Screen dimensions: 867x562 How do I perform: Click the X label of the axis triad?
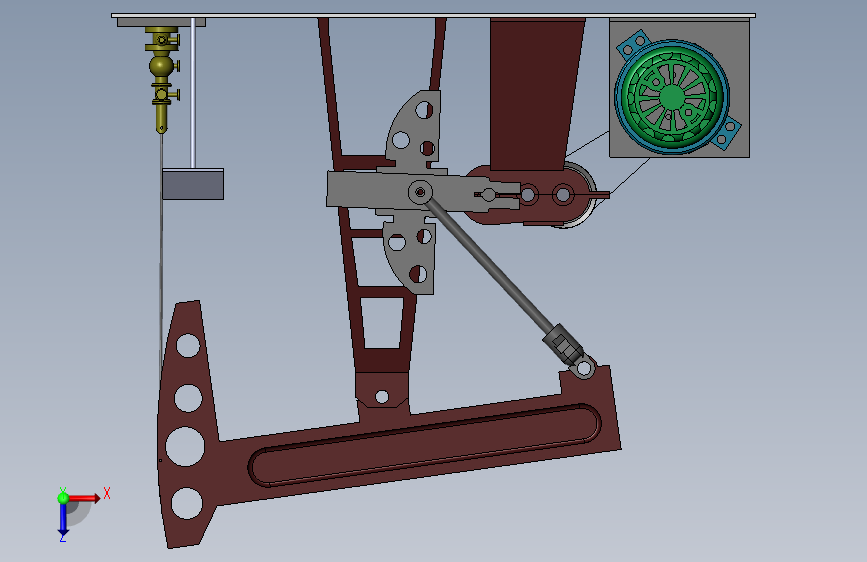tap(107, 493)
